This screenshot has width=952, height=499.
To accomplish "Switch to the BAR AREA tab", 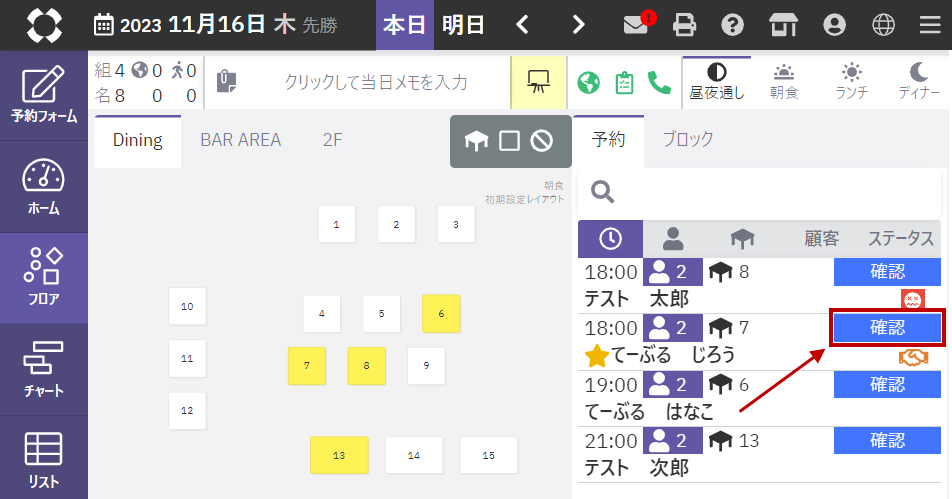I will pyautogui.click(x=240, y=140).
